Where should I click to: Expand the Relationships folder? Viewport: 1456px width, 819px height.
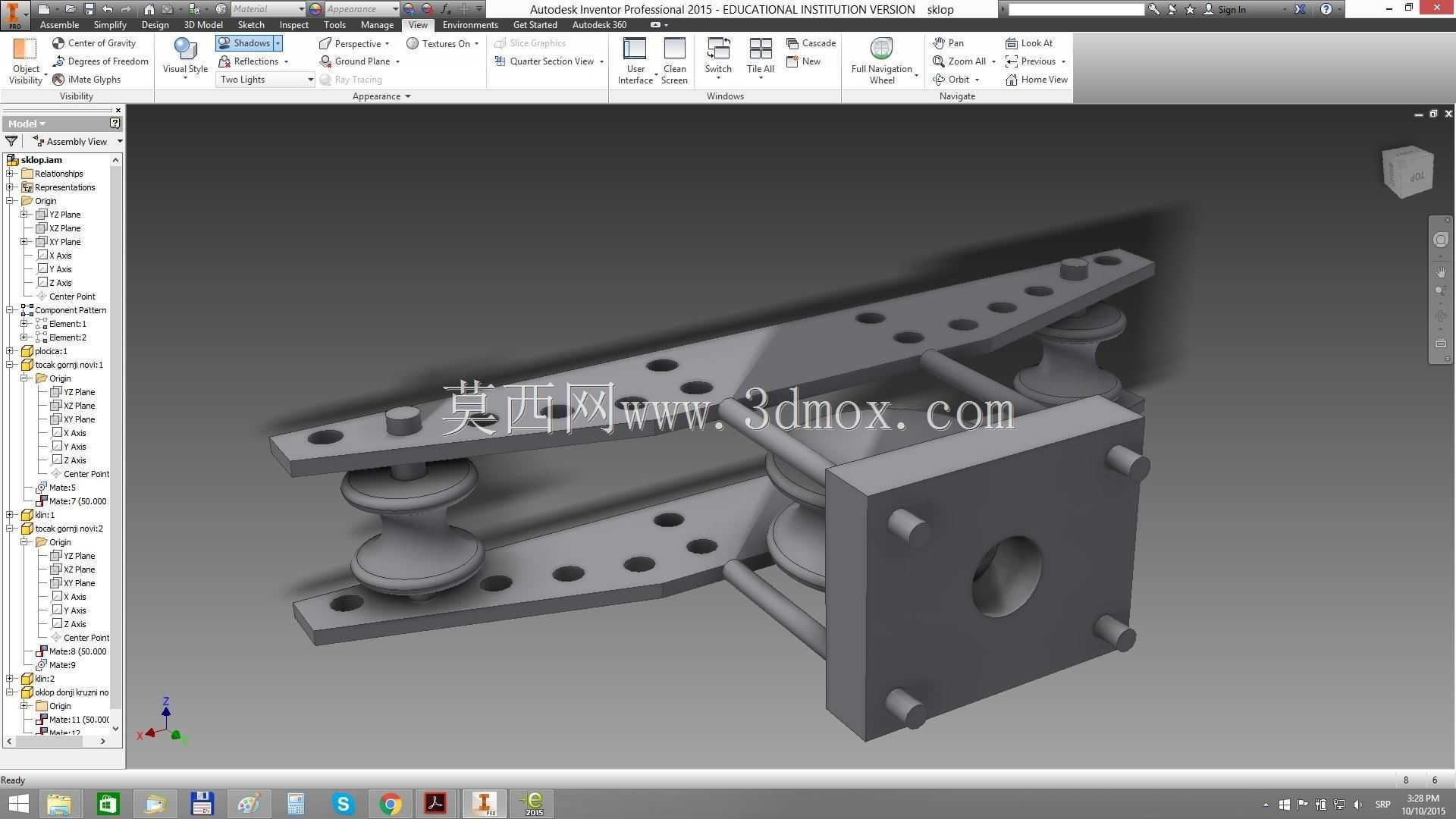(10, 174)
